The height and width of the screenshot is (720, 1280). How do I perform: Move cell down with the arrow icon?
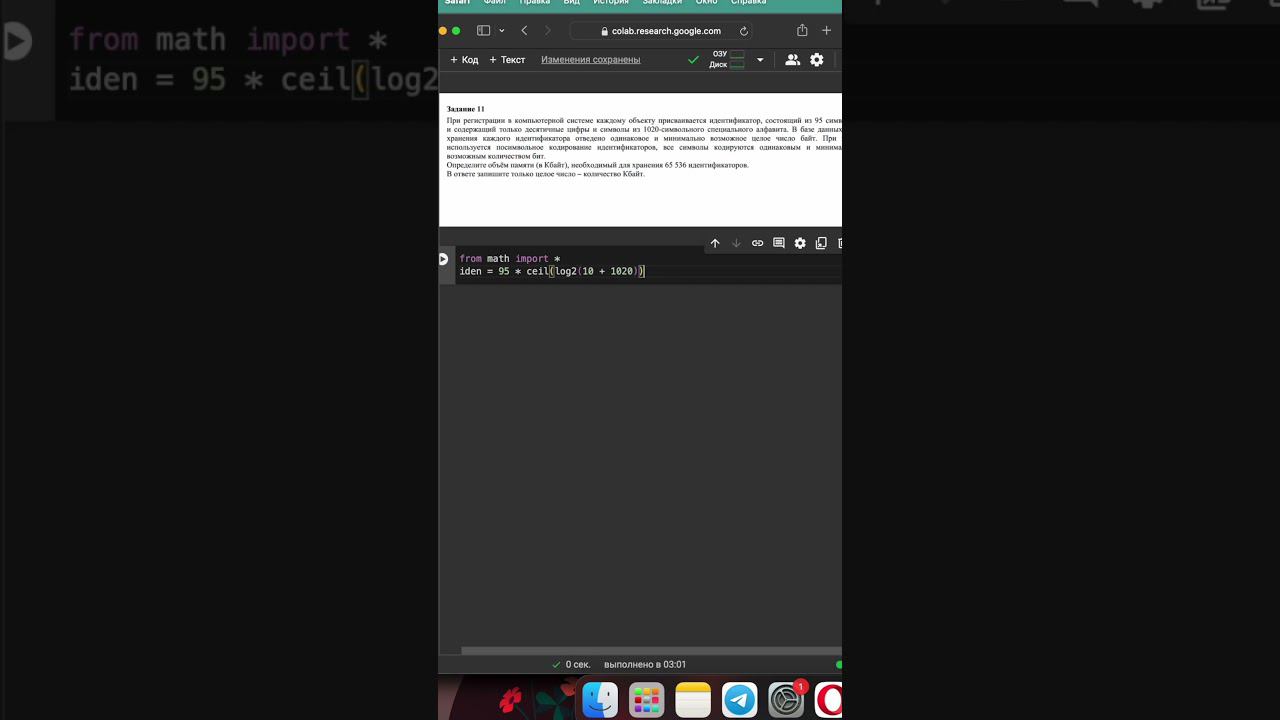(x=736, y=243)
